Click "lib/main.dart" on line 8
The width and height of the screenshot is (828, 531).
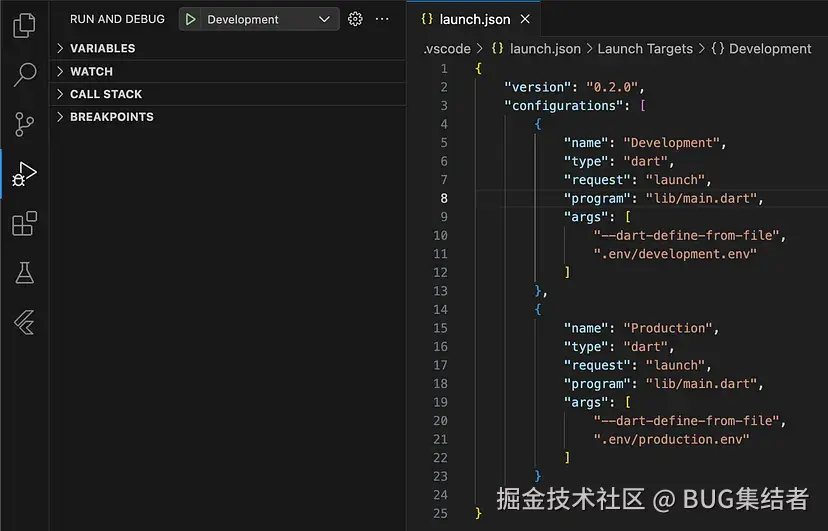click(702, 198)
